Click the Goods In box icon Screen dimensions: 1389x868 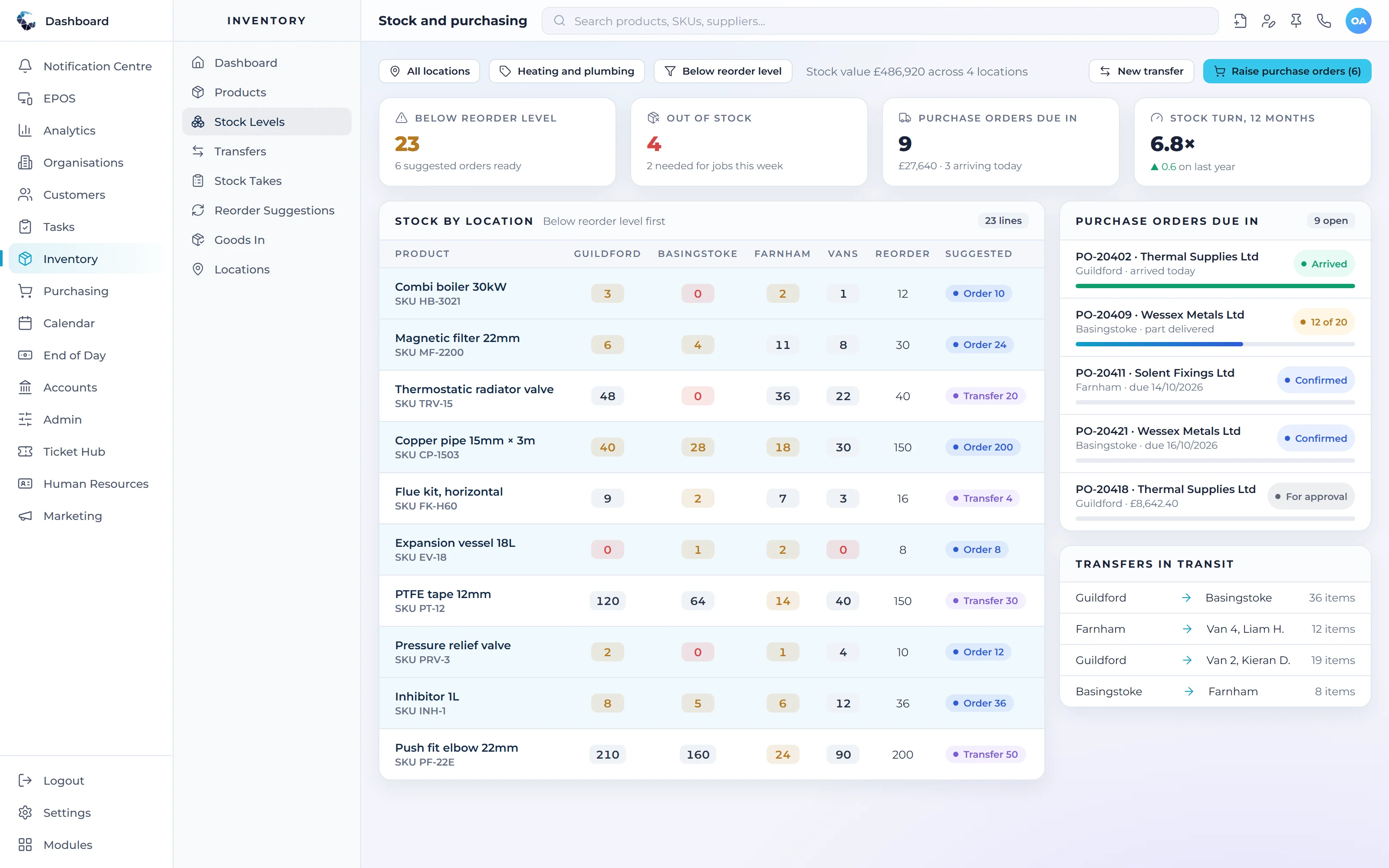click(x=198, y=240)
